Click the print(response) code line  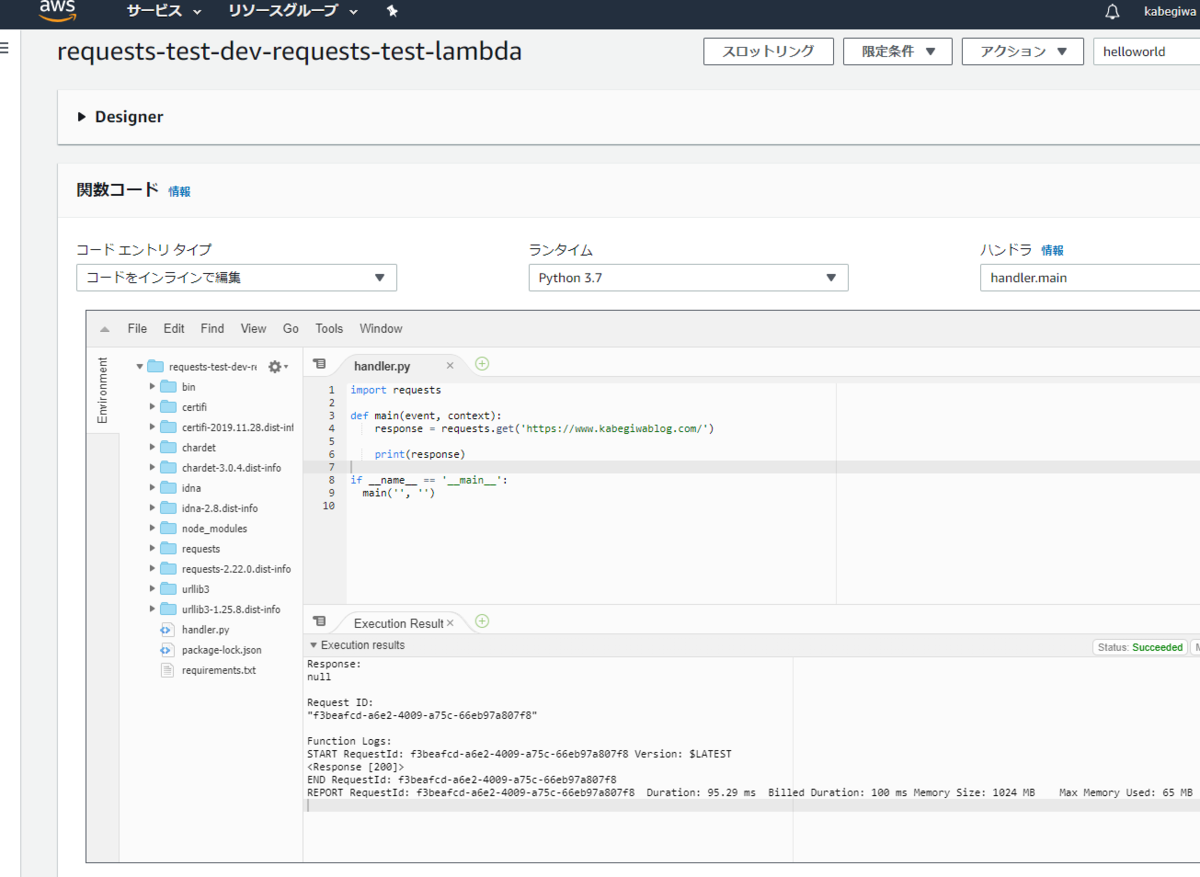click(420, 454)
